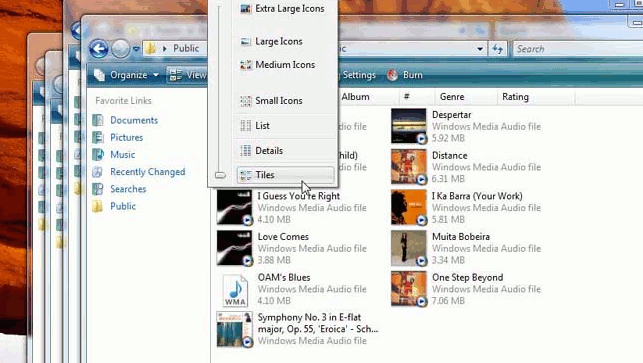Click Public in the address bar
This screenshot has height=363, width=643.
[186, 48]
